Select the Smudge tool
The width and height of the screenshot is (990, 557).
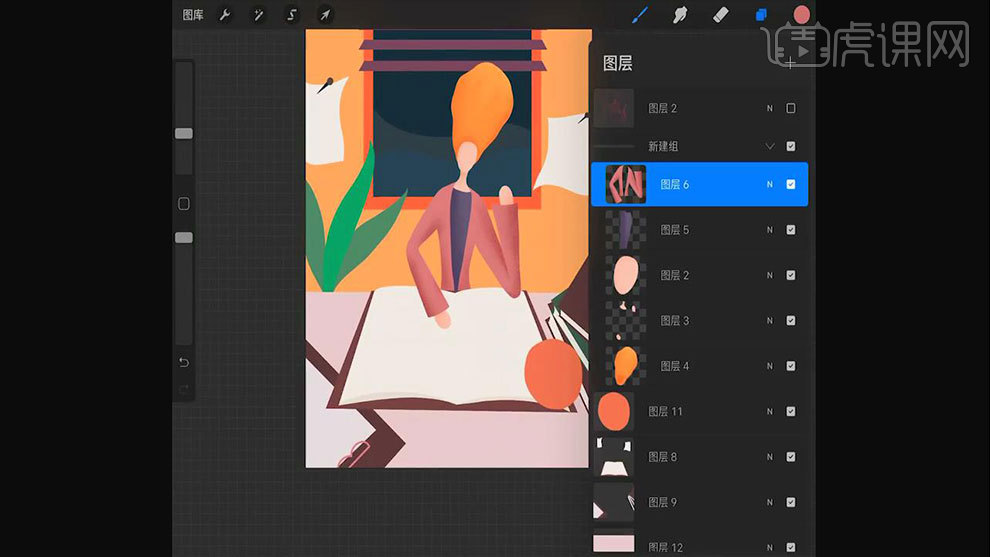(x=680, y=15)
